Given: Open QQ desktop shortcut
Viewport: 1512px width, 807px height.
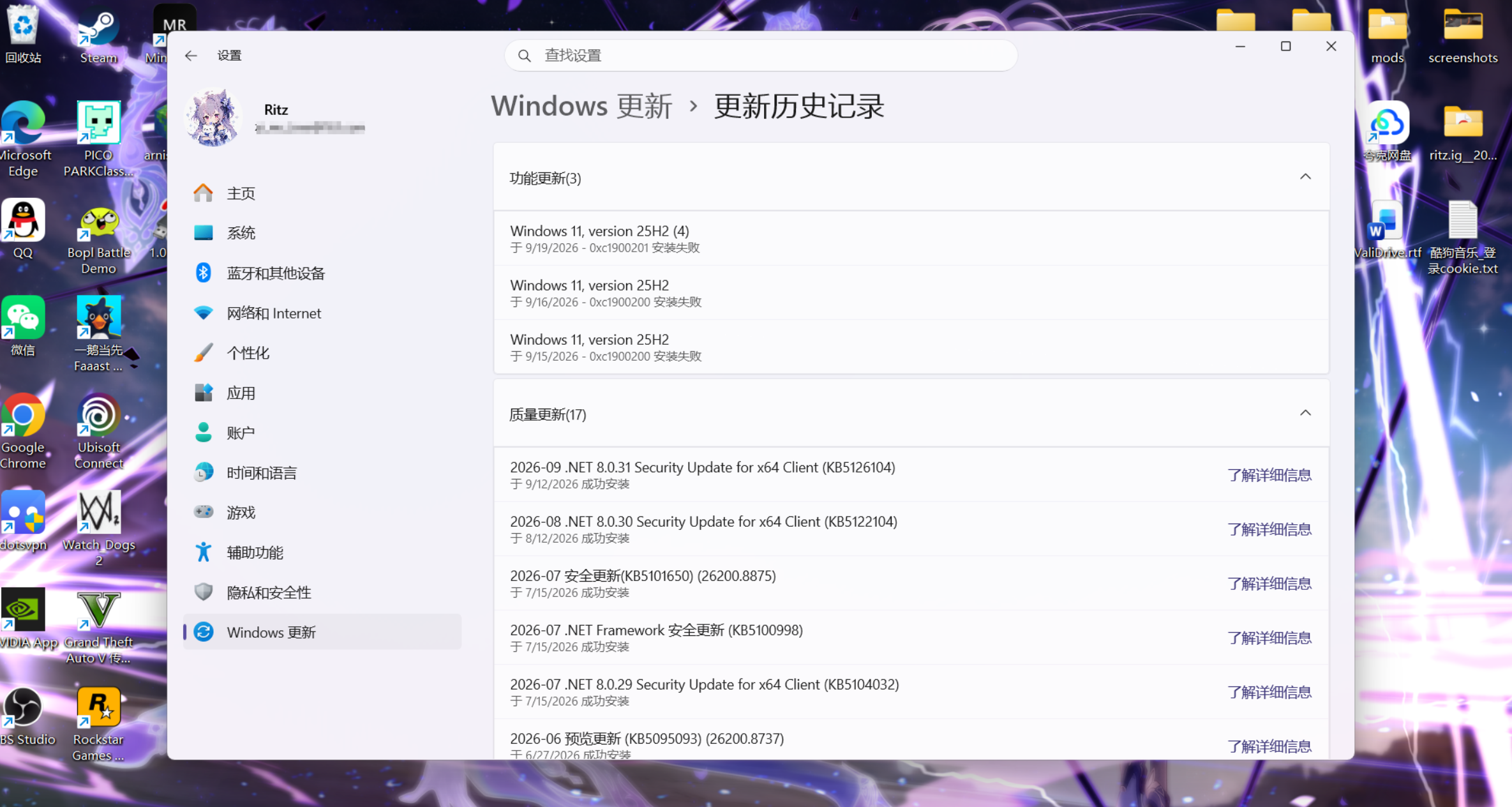Looking at the screenshot, I should [23, 229].
